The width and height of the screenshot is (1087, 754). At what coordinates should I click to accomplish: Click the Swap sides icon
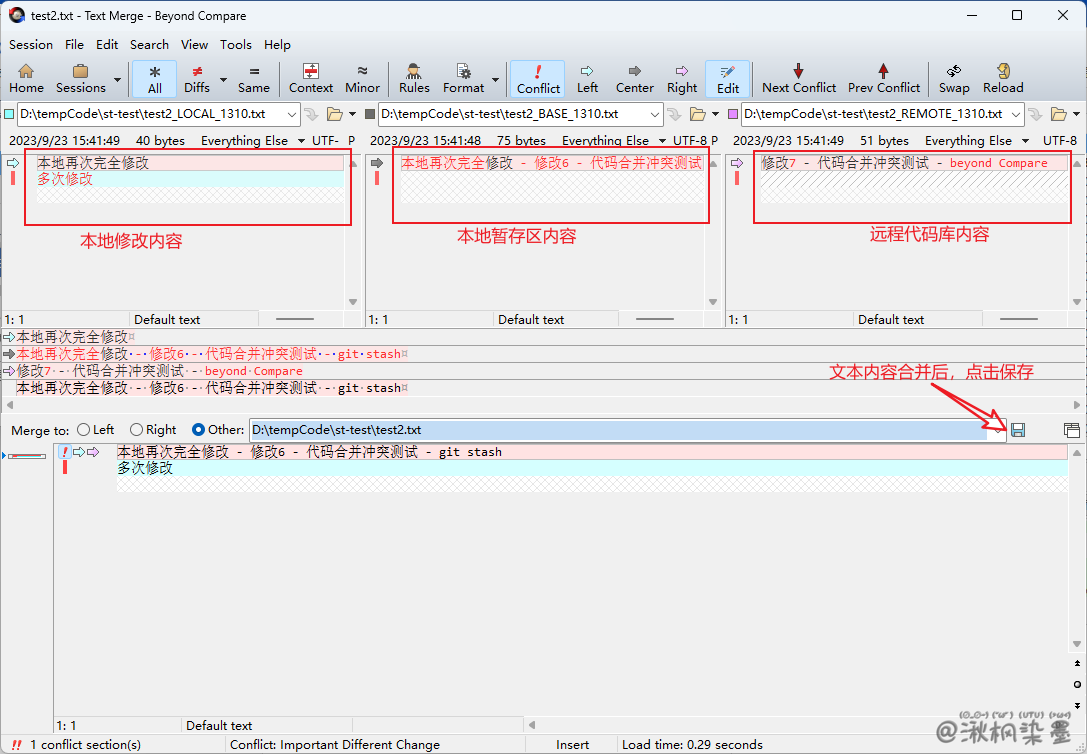pos(954,78)
